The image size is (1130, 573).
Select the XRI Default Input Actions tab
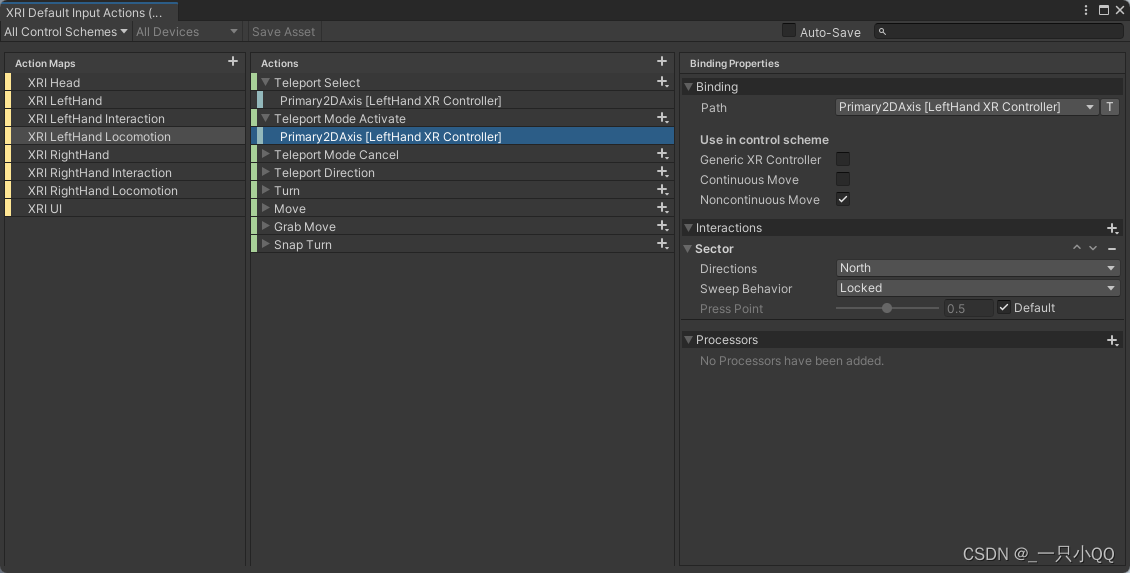[89, 12]
